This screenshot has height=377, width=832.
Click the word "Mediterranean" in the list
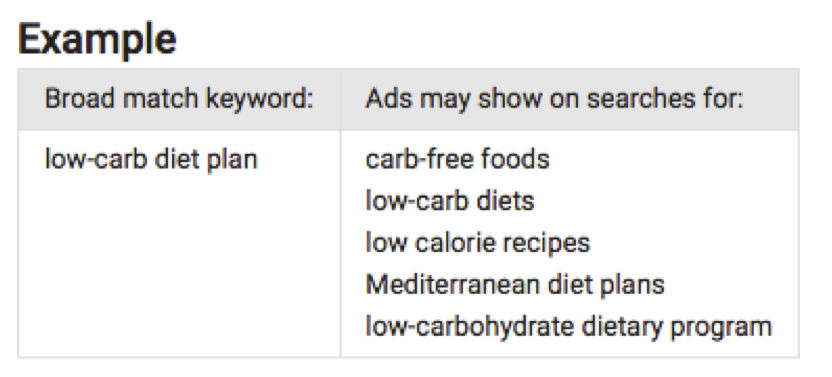454,285
